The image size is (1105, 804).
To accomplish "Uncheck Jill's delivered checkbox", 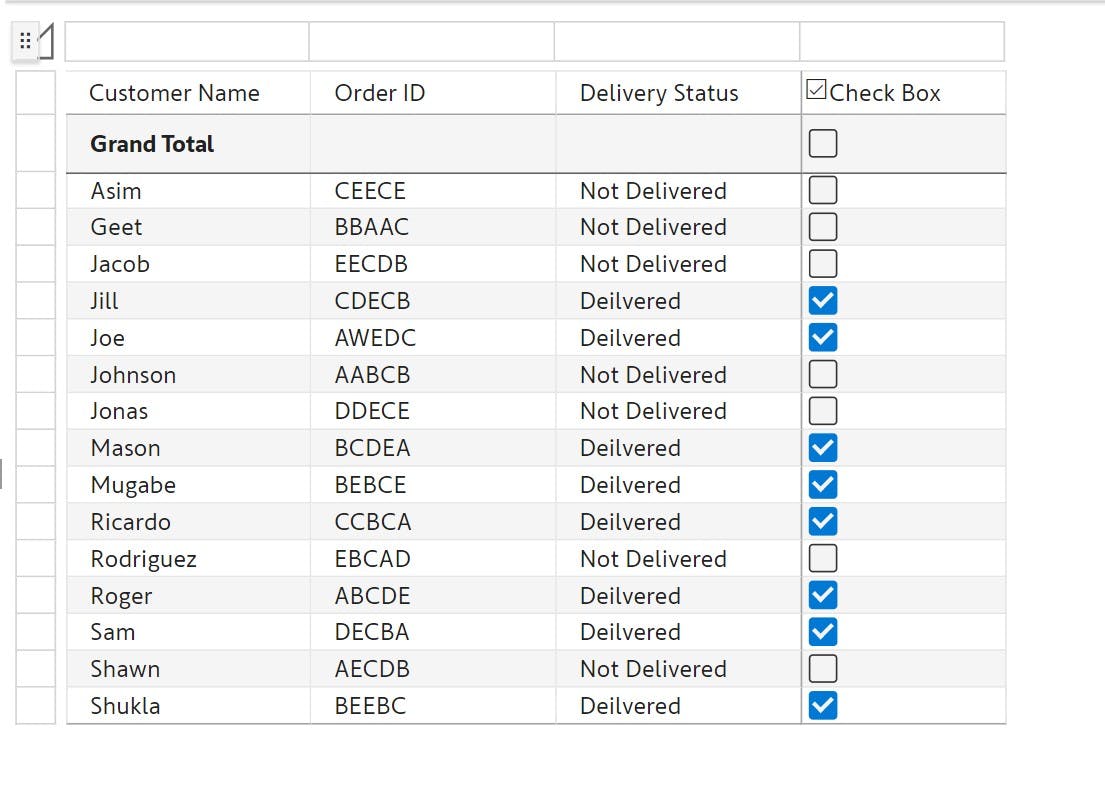I will click(x=823, y=301).
